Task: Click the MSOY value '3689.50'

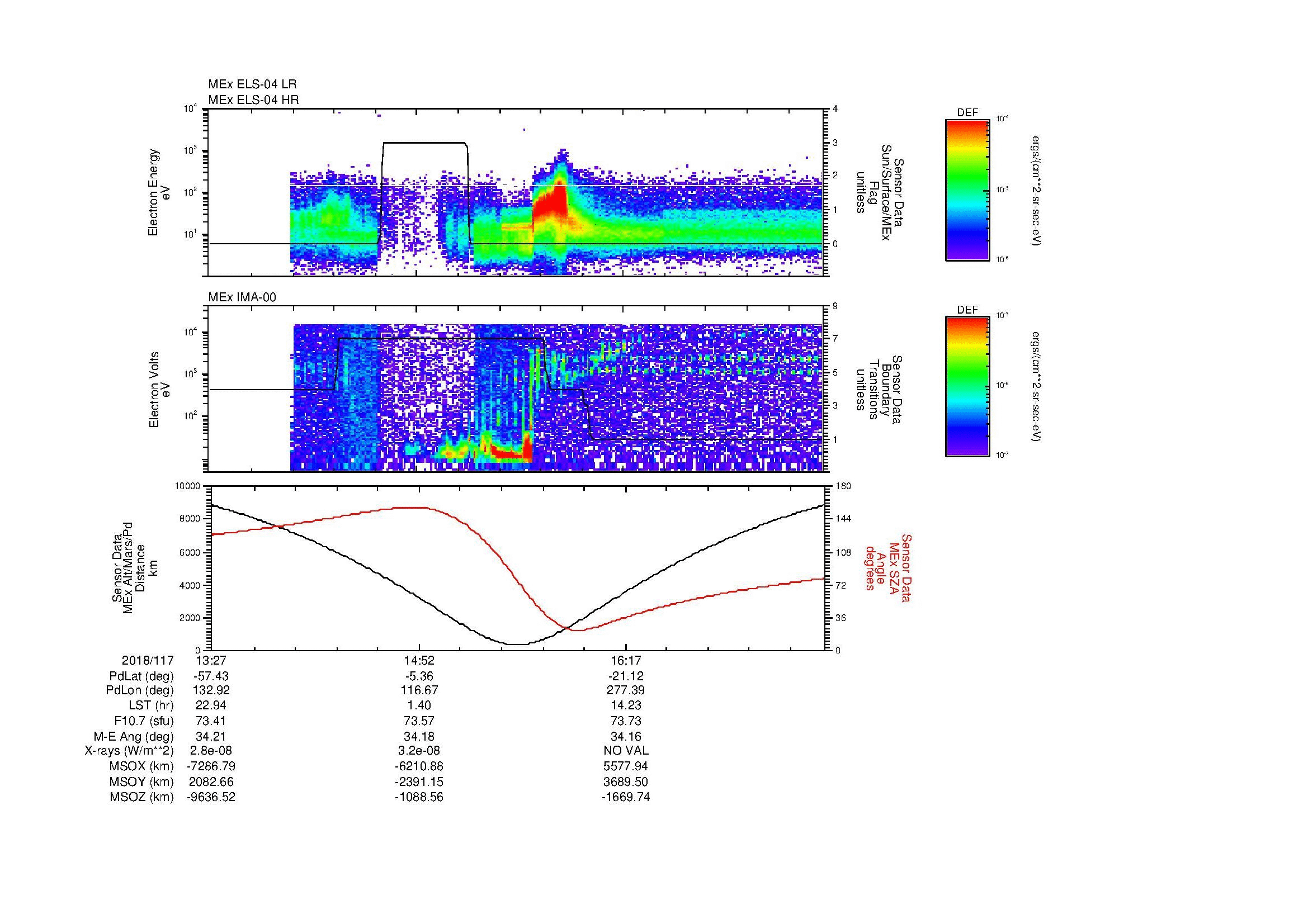Action: tap(626, 781)
